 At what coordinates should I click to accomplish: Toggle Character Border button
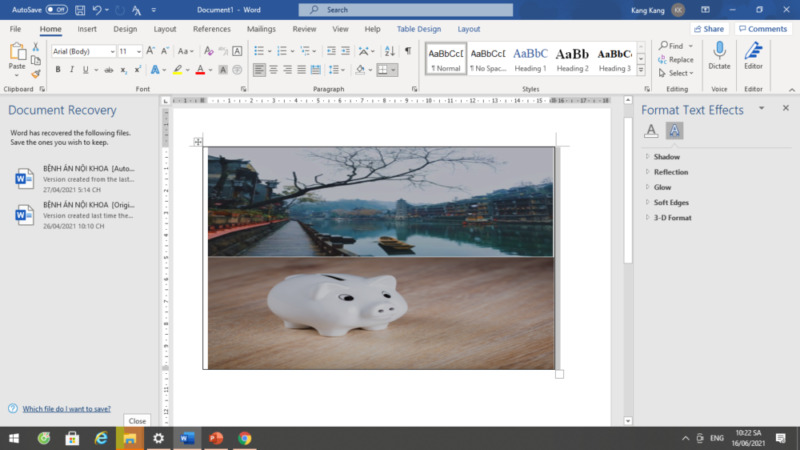237,51
